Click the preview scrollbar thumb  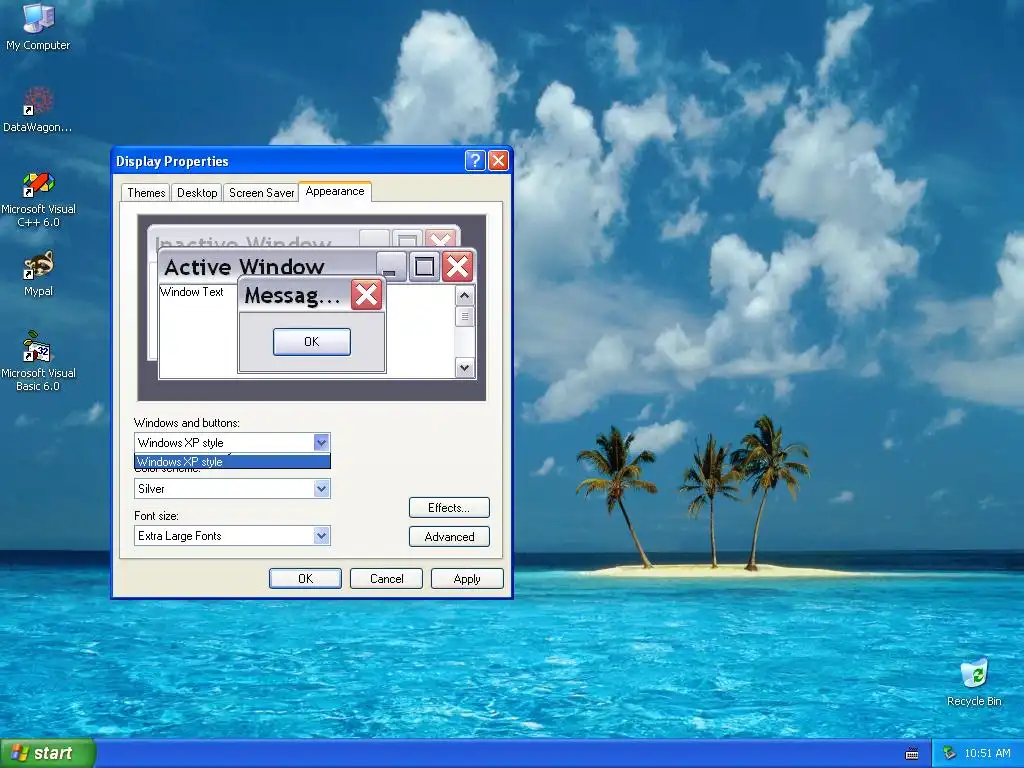[x=464, y=317]
